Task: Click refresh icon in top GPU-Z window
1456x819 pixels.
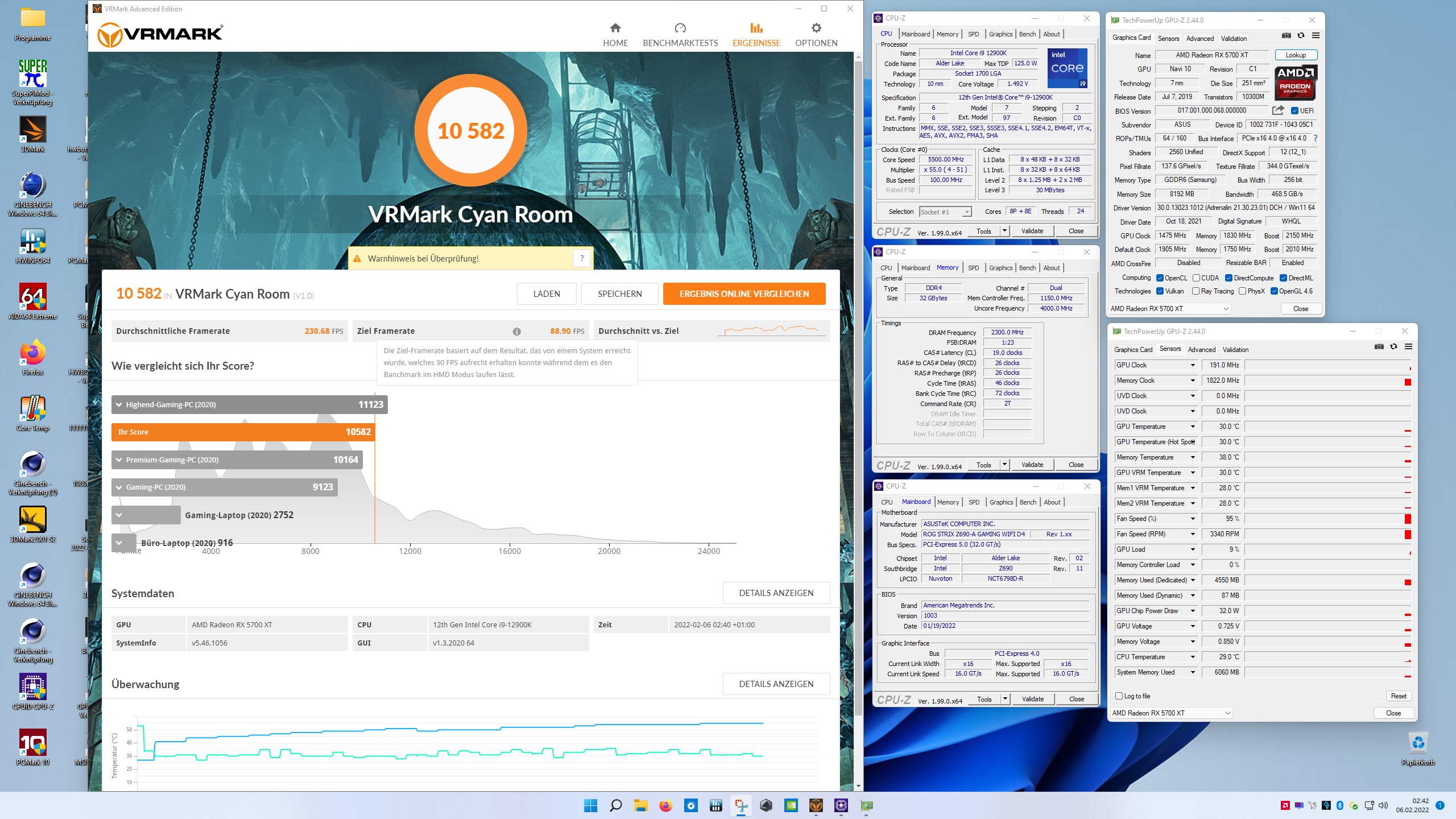Action: click(x=1301, y=35)
